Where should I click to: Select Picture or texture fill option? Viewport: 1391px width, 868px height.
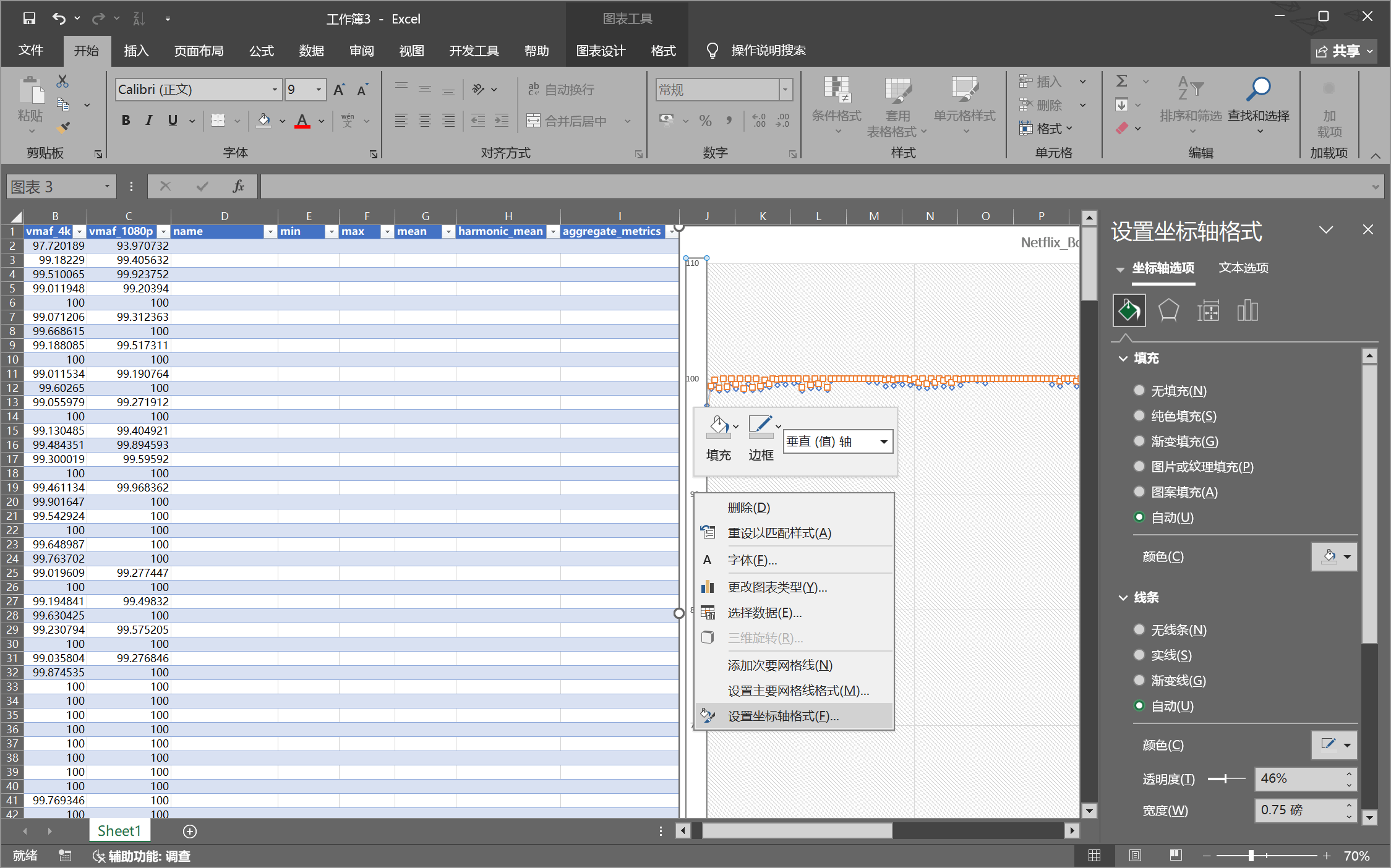1139,466
